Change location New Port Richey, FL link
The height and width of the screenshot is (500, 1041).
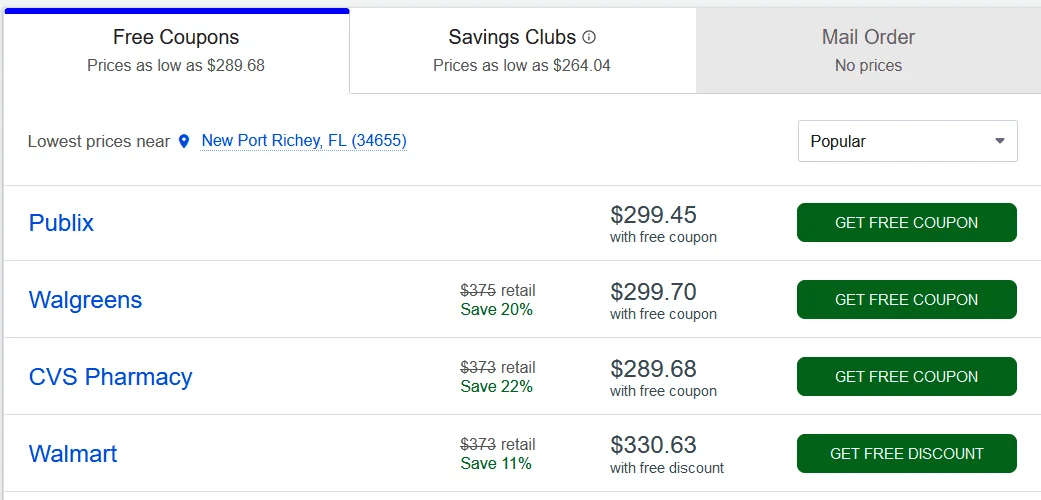304,141
